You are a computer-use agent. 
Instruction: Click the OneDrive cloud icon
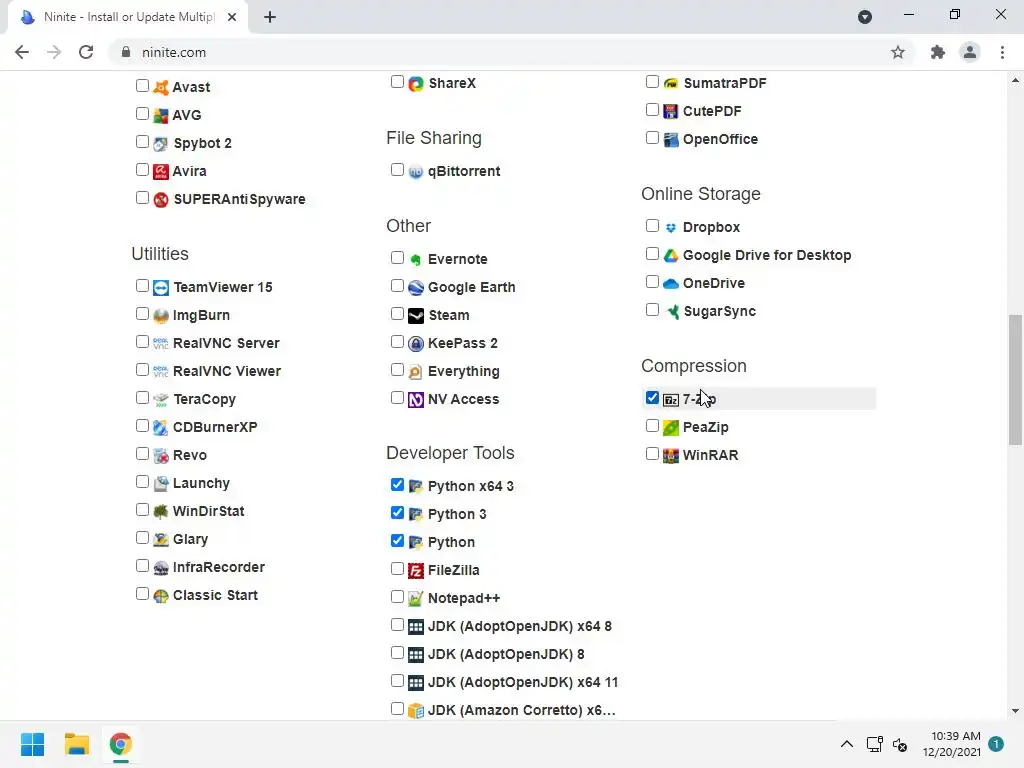(x=671, y=283)
